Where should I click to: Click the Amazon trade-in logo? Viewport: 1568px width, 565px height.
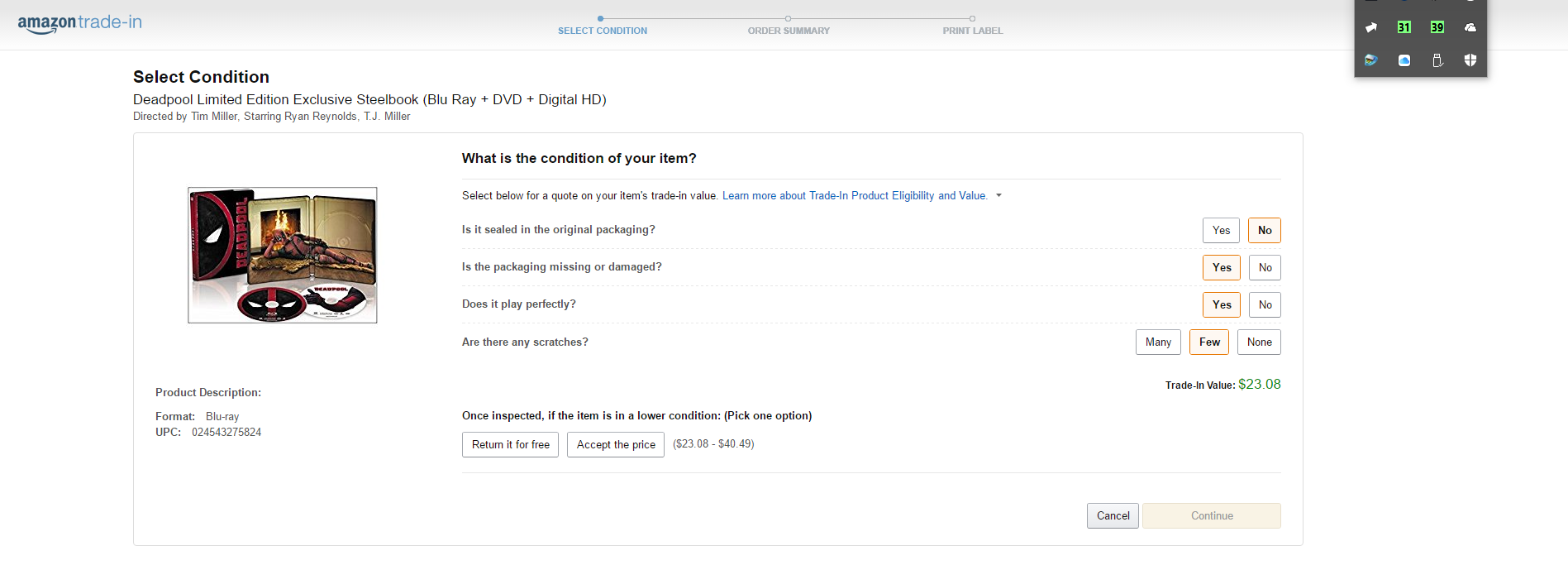coord(80,23)
